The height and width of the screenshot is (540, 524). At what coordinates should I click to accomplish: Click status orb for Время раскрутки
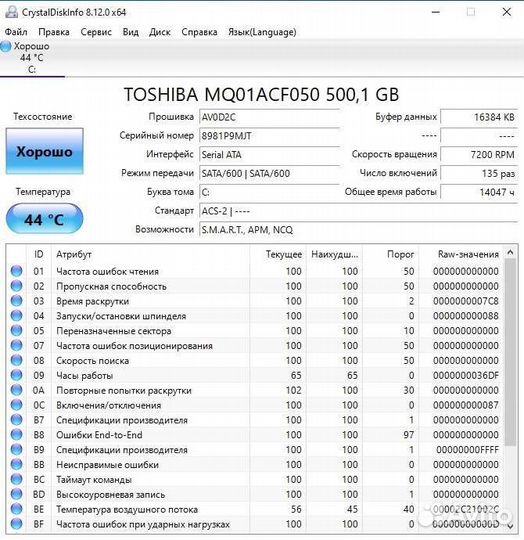click(x=16, y=301)
